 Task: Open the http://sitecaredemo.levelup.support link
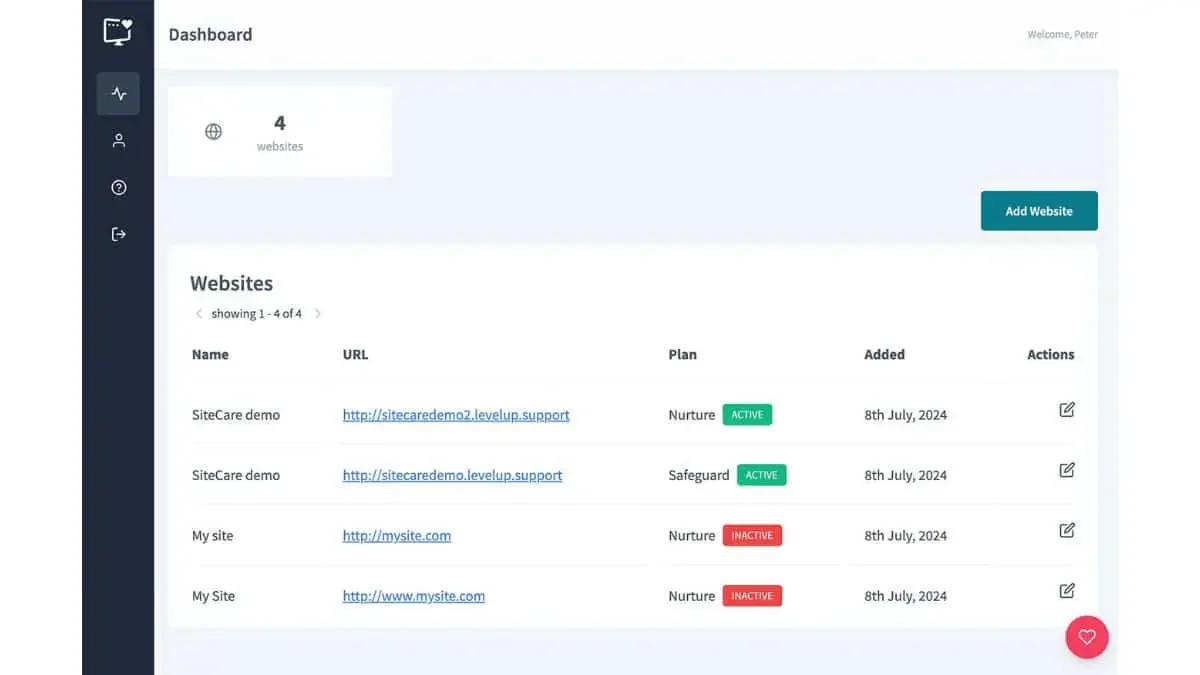(x=452, y=475)
